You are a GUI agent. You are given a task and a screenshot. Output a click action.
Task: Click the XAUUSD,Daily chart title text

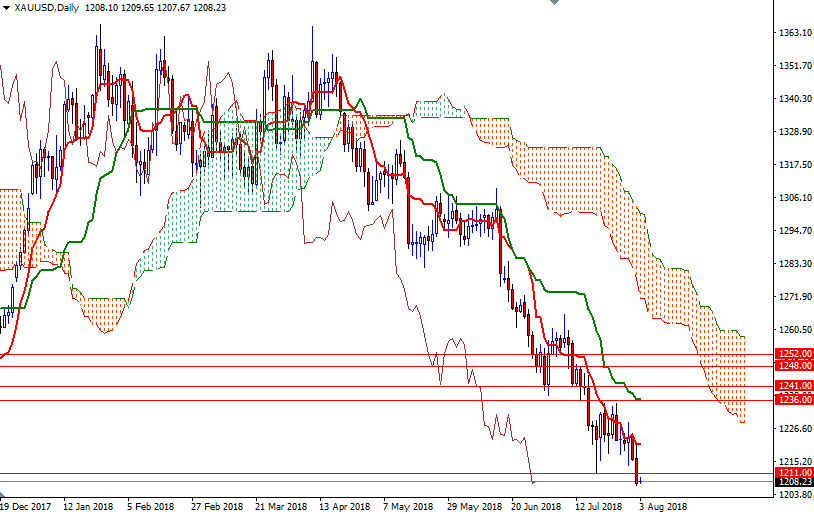[47, 7]
